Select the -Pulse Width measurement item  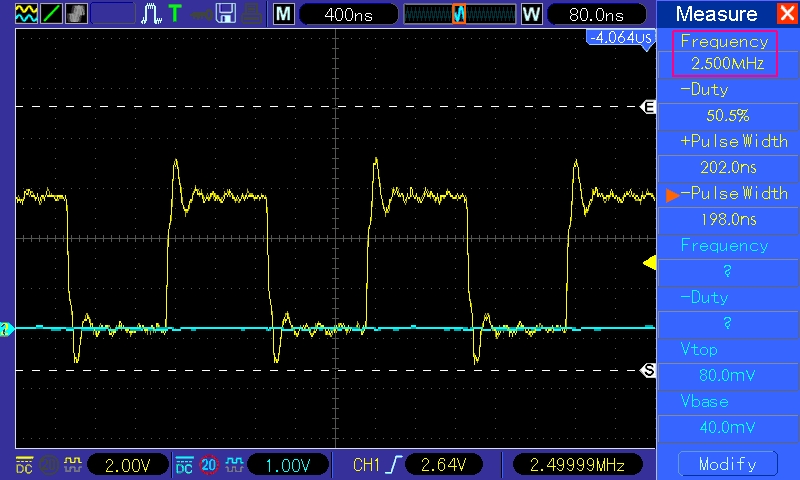pyautogui.click(x=734, y=193)
